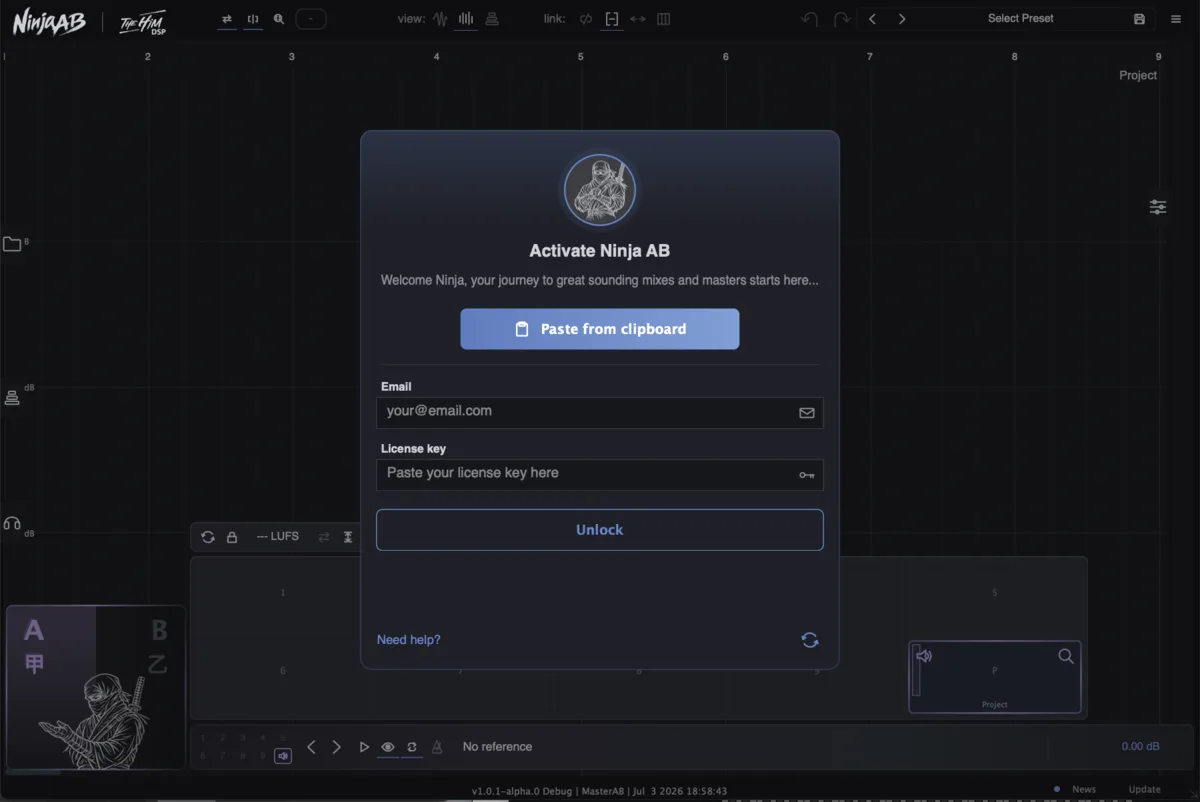Click the envelope icon in Email field
The image size is (1200, 802).
(806, 412)
